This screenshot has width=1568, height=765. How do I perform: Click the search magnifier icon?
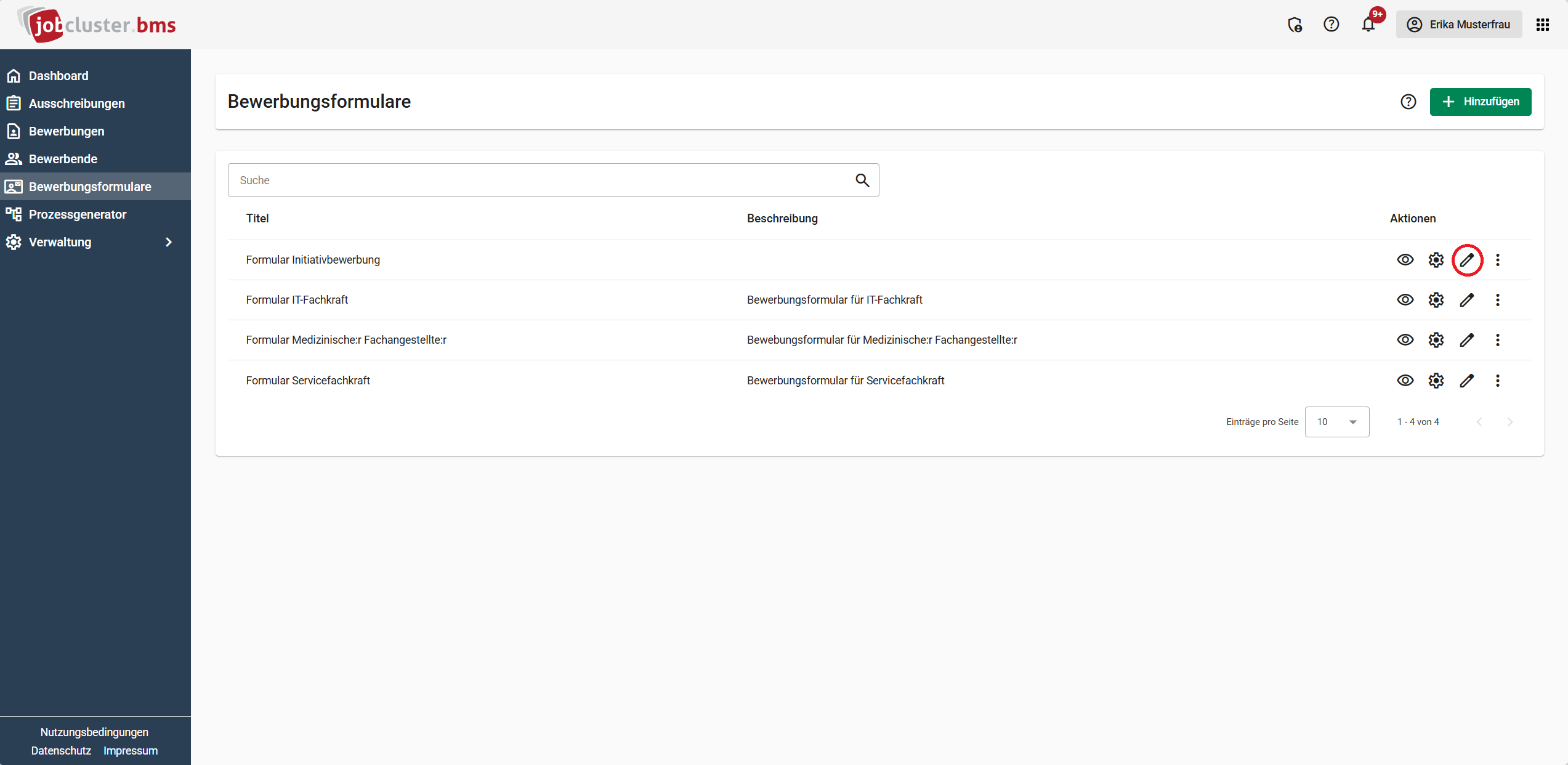[862, 180]
